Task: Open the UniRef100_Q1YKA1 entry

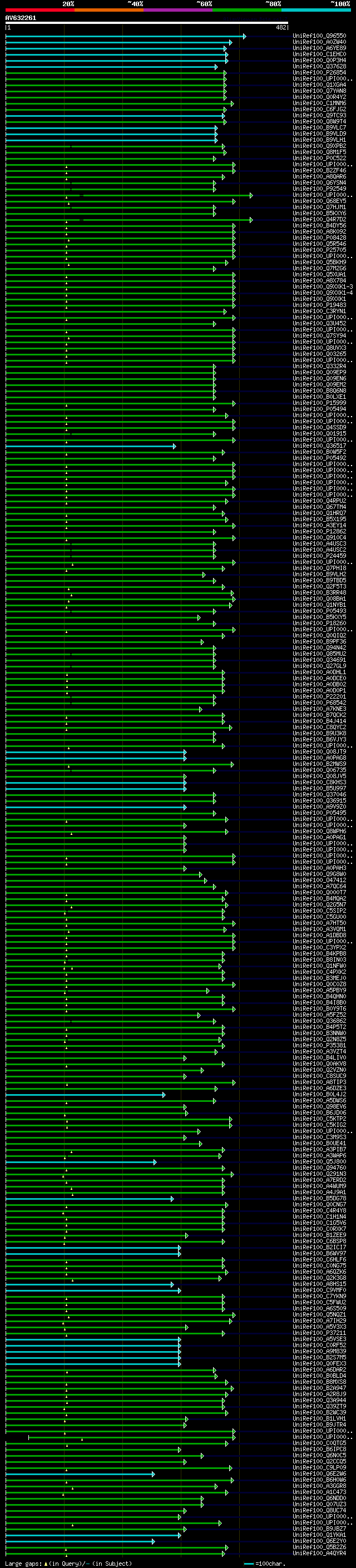Action: coord(319,1535)
